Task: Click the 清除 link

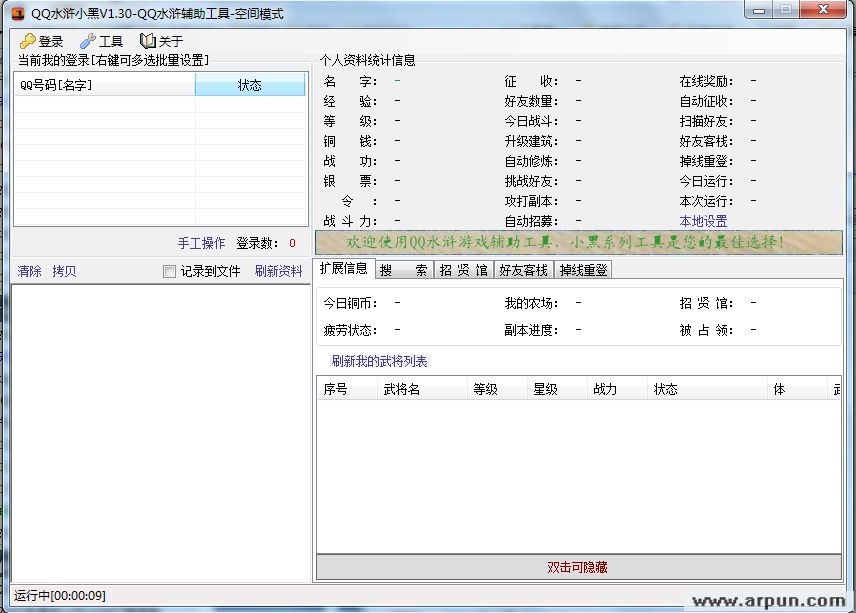Action: pos(29,271)
